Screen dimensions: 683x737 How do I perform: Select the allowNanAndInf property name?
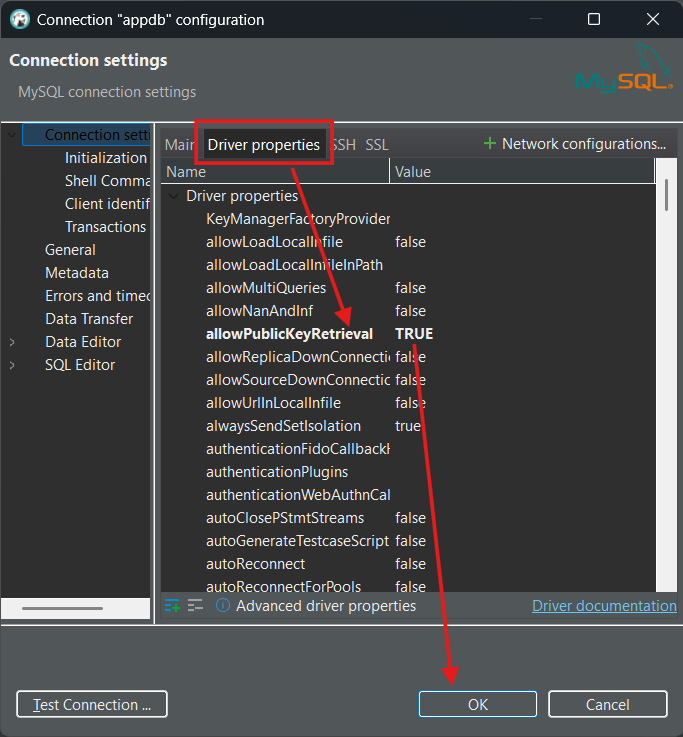pyautogui.click(x=259, y=311)
